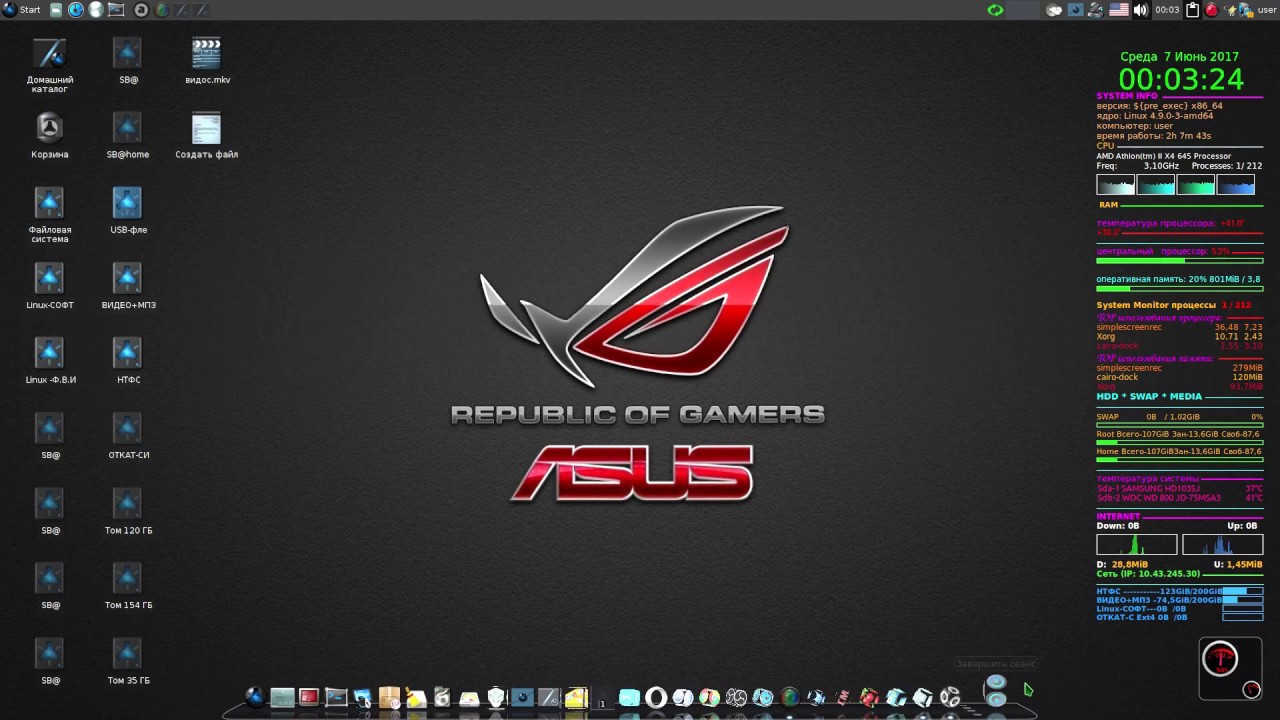Click the 'AMD Athlon(tm) II X4 645 Processor' text
Screen dimensions: 1280x720
(1164, 156)
